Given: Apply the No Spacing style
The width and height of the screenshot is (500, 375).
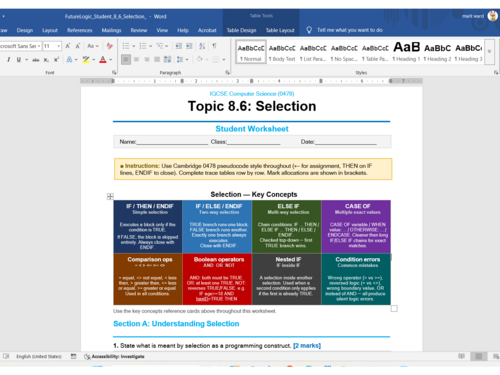Looking at the screenshot, I should [344, 52].
